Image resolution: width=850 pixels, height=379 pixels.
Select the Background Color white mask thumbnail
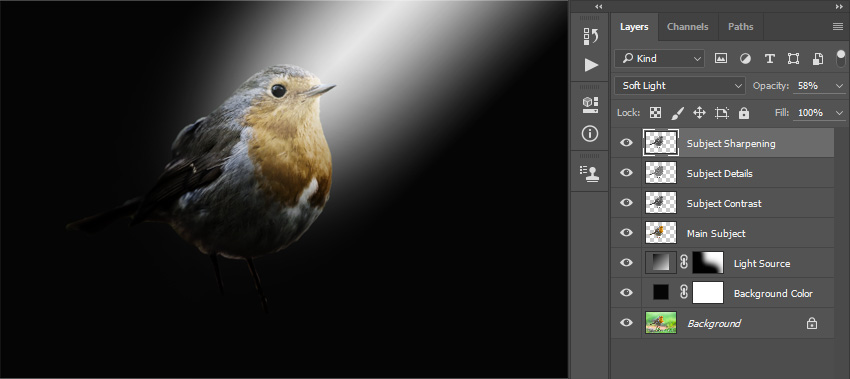point(708,293)
